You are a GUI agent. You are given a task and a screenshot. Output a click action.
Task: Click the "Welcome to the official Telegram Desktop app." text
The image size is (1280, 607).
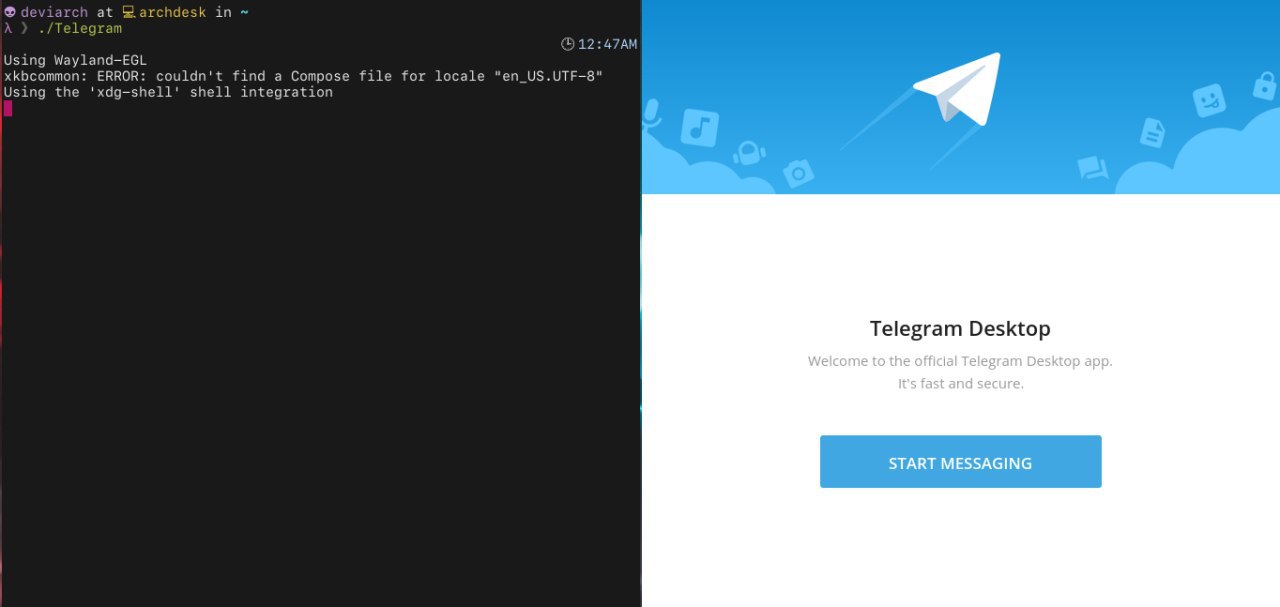click(x=960, y=361)
